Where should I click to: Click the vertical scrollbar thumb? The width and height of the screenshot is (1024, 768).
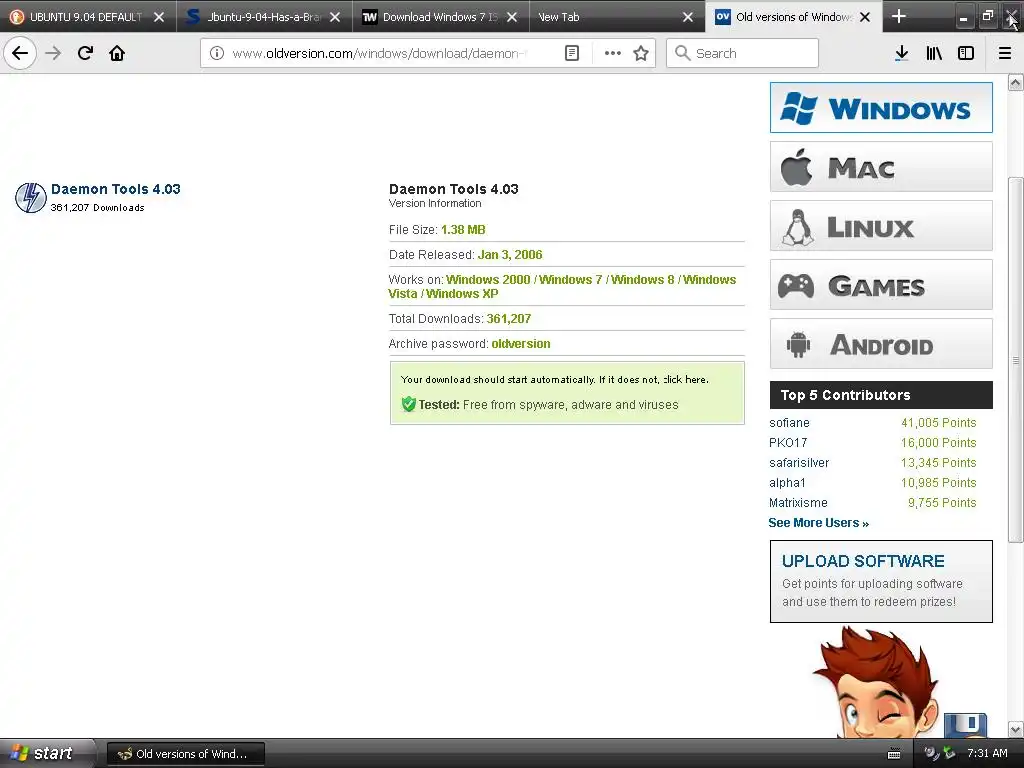pos(1015,359)
